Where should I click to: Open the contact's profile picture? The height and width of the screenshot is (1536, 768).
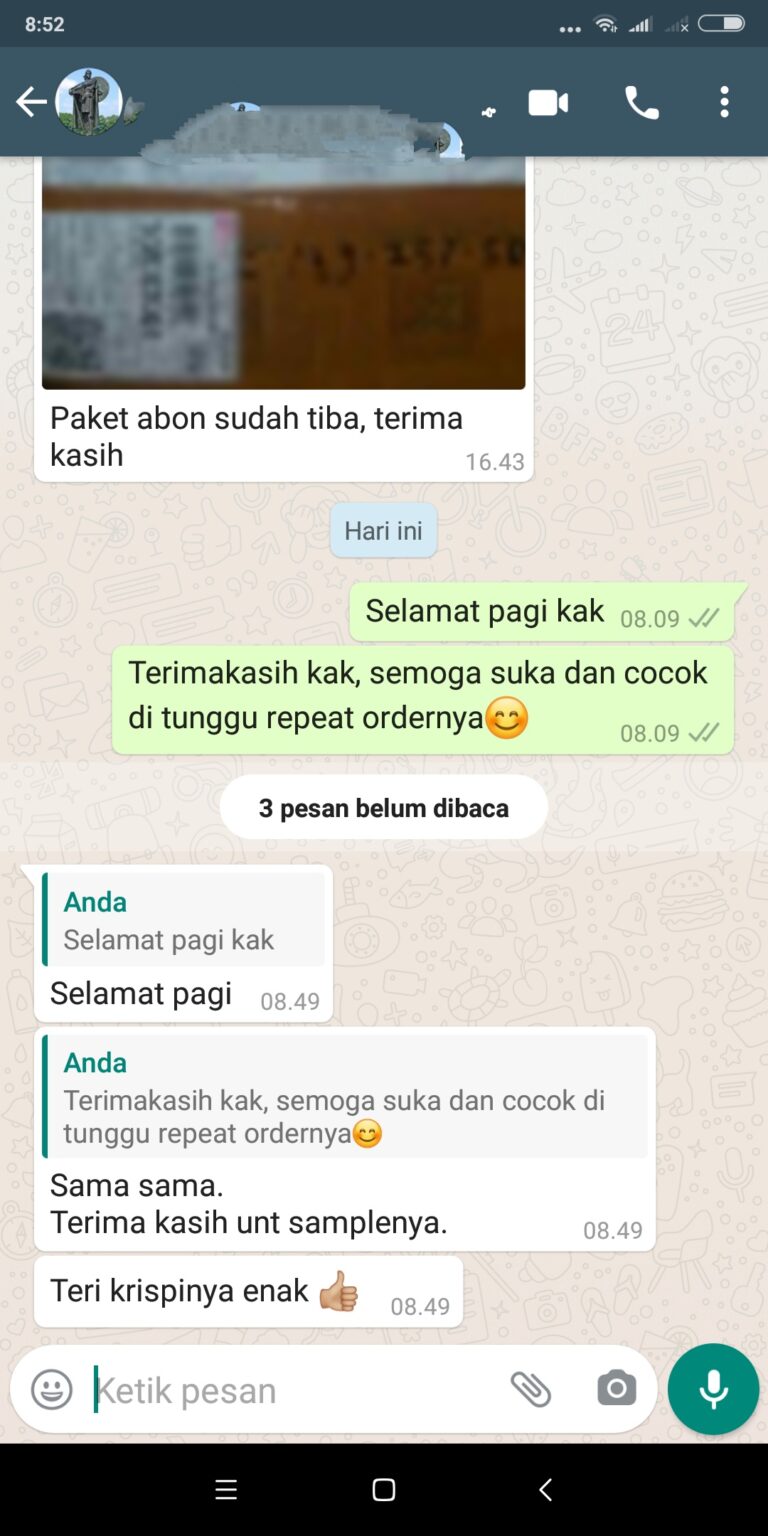[88, 102]
